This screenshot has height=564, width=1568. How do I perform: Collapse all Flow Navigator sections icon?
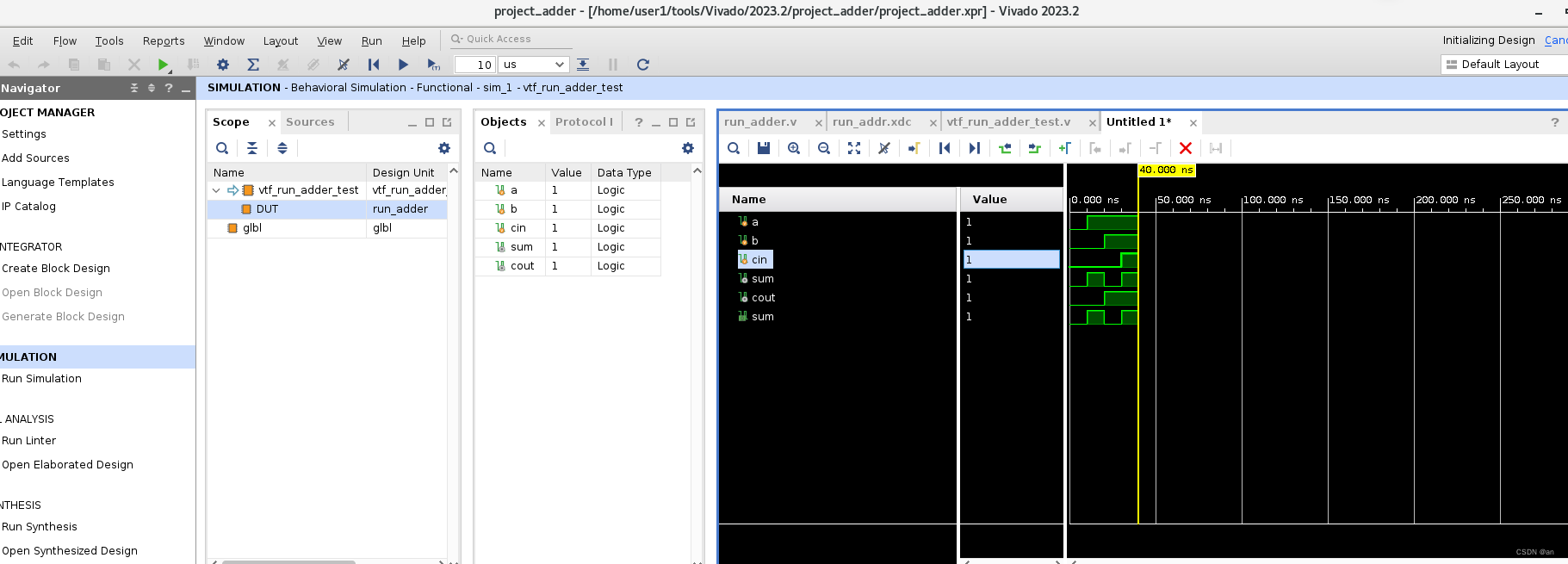tap(134, 88)
